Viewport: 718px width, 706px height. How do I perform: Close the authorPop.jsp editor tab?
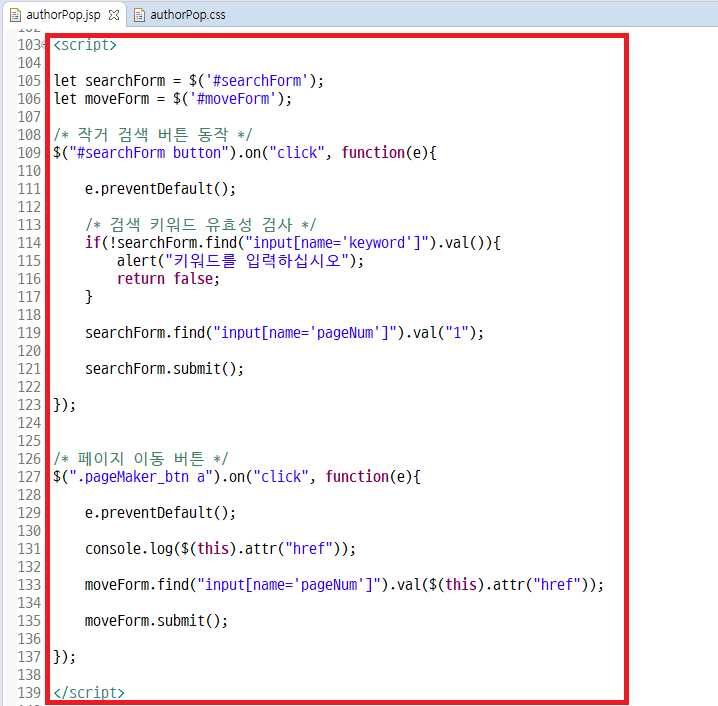(x=114, y=15)
